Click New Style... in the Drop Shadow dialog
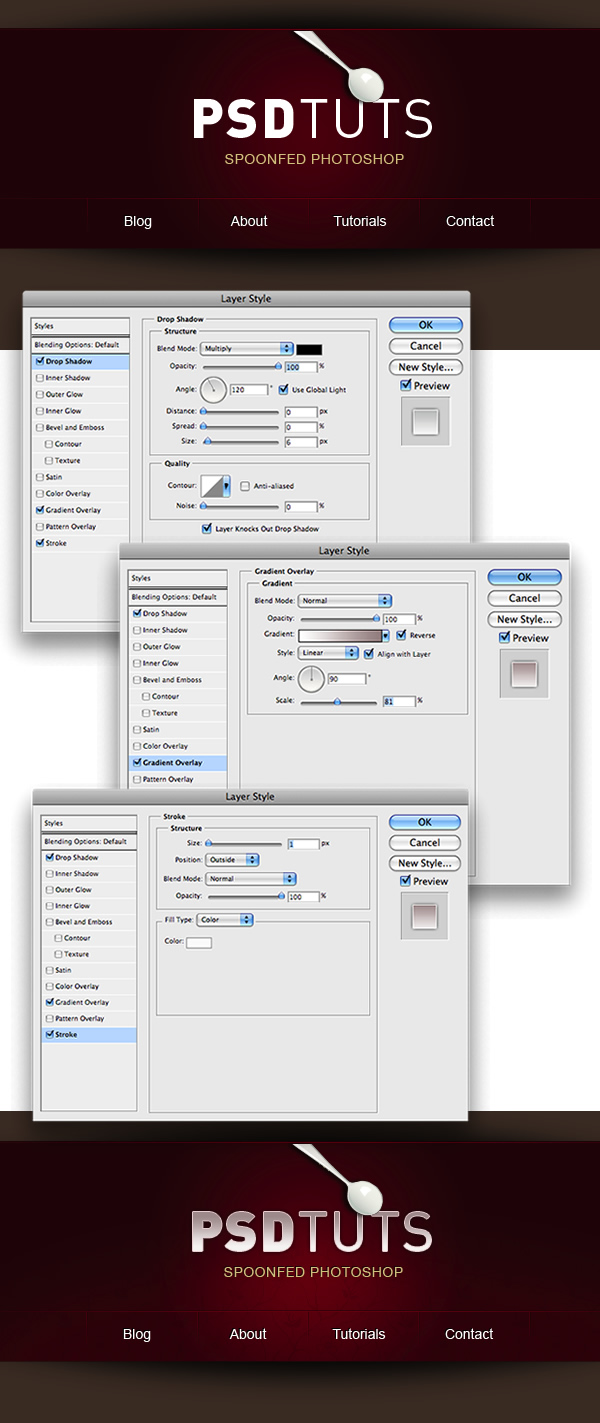The image size is (600, 1423). click(425, 367)
